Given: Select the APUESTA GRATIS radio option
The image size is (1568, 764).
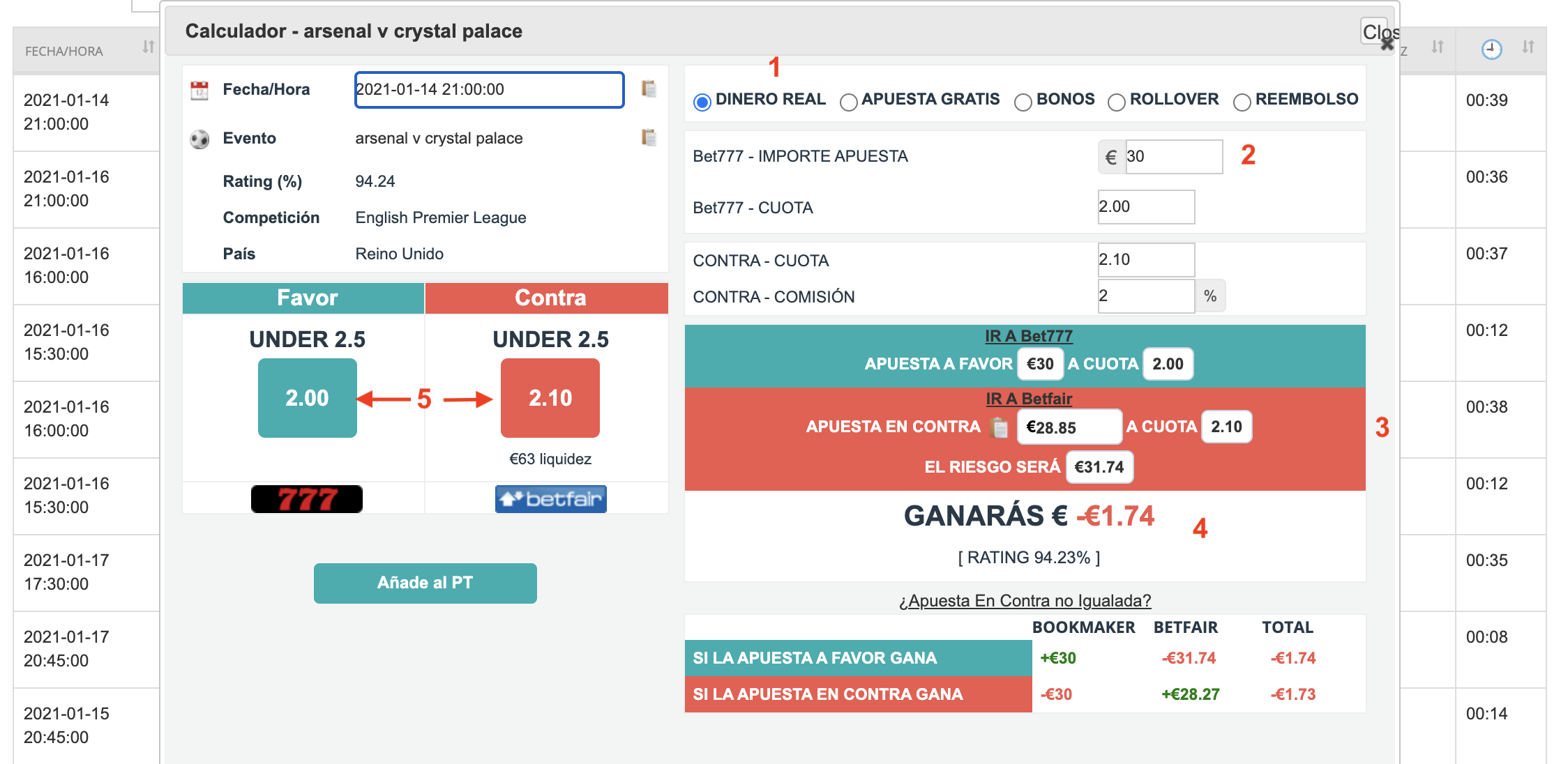Looking at the screenshot, I should [x=849, y=102].
